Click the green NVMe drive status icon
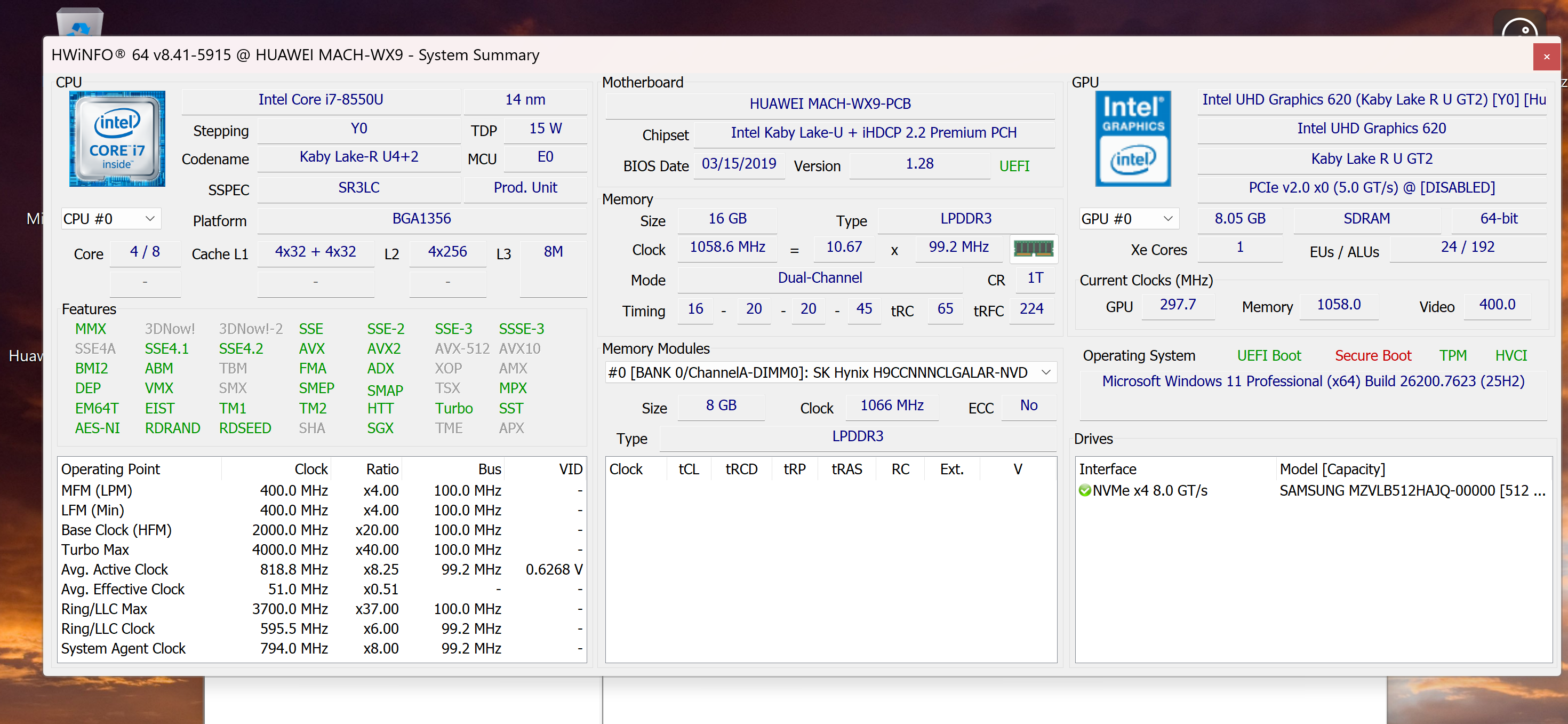This screenshot has height=724, width=1568. tap(1084, 490)
